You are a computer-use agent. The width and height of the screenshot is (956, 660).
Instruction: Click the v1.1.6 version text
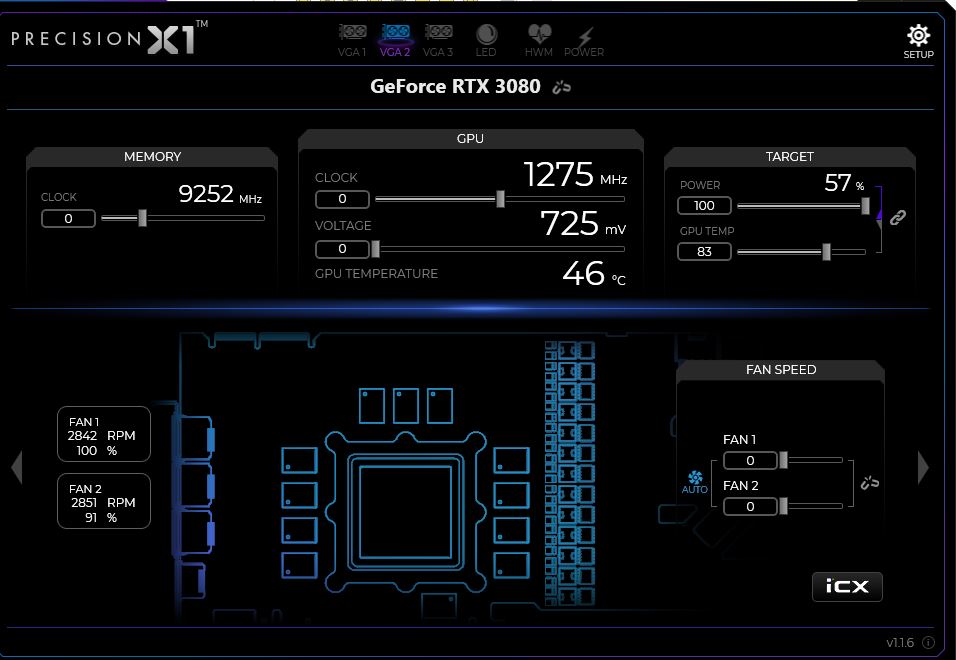tap(900, 643)
